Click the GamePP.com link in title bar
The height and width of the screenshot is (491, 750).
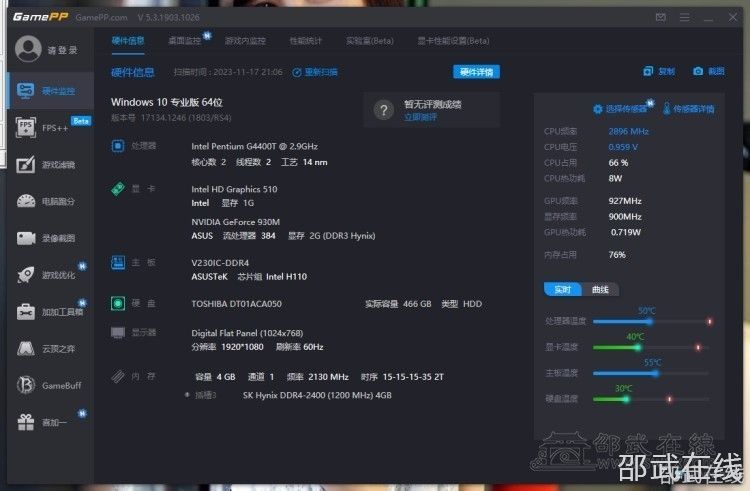point(101,17)
